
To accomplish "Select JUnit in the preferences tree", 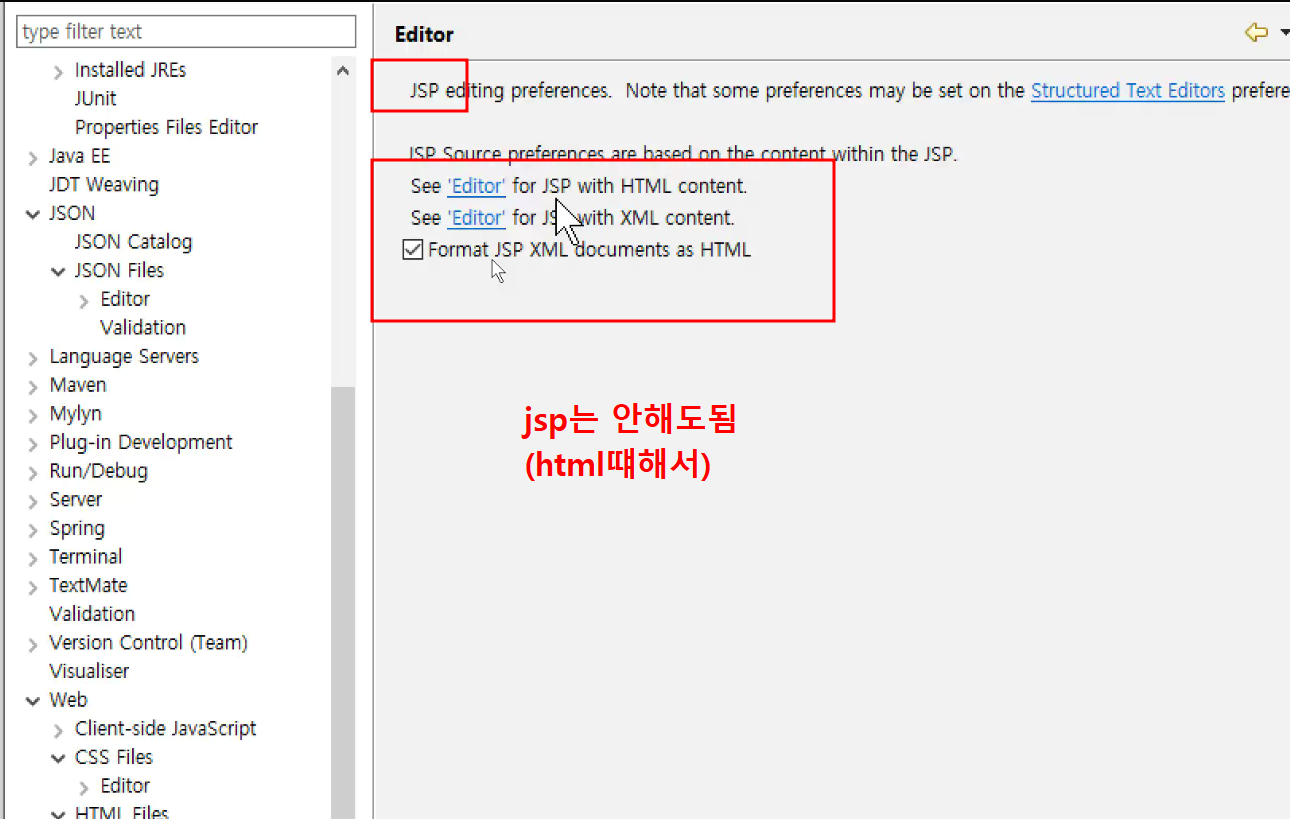I will (95, 99).
